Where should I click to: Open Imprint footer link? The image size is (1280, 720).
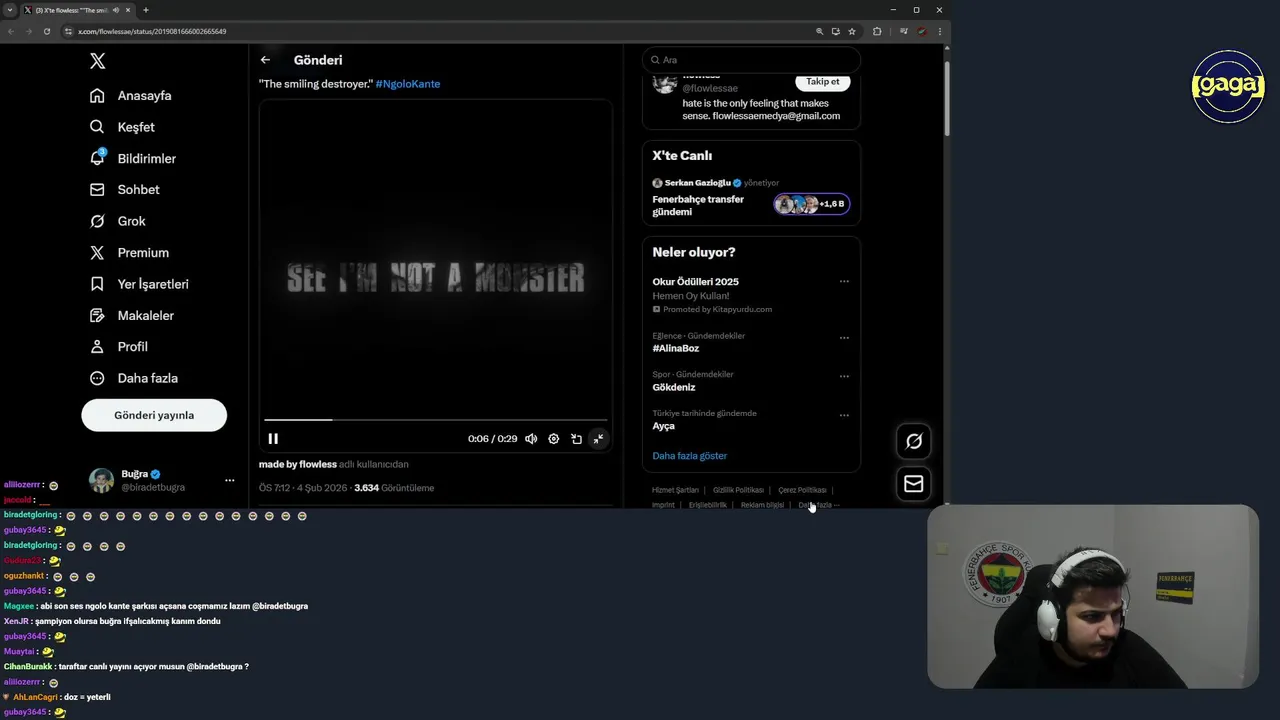663,505
